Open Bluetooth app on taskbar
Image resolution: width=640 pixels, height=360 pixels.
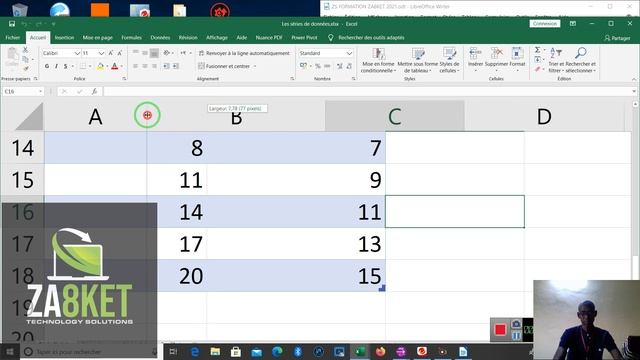point(298,351)
